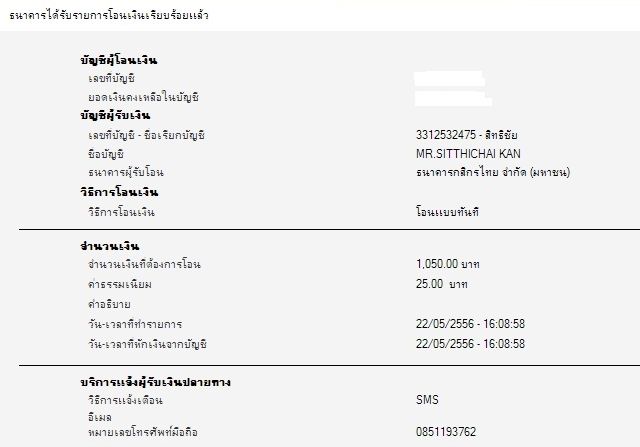
Task: Click the คำอธิบาย label
Action: pos(109,305)
